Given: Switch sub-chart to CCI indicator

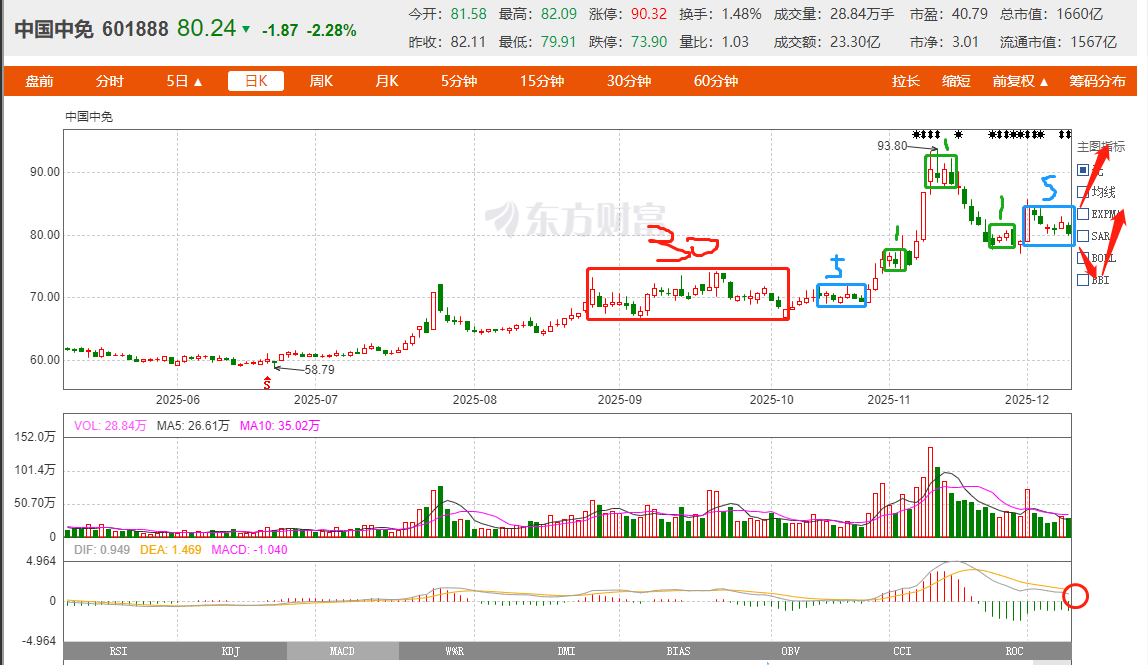Looking at the screenshot, I should (x=903, y=651).
